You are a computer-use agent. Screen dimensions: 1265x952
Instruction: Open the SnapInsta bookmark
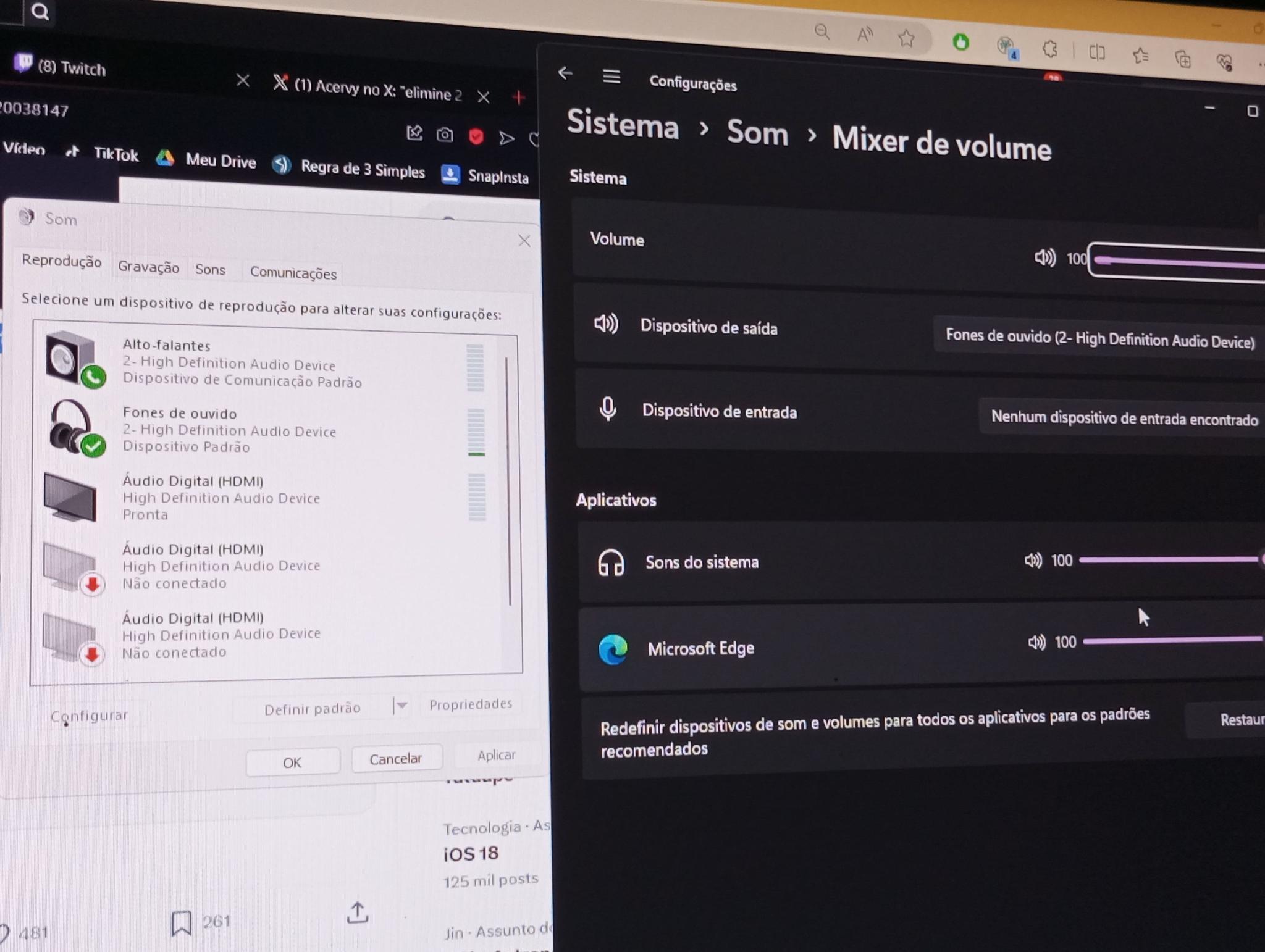[x=486, y=176]
